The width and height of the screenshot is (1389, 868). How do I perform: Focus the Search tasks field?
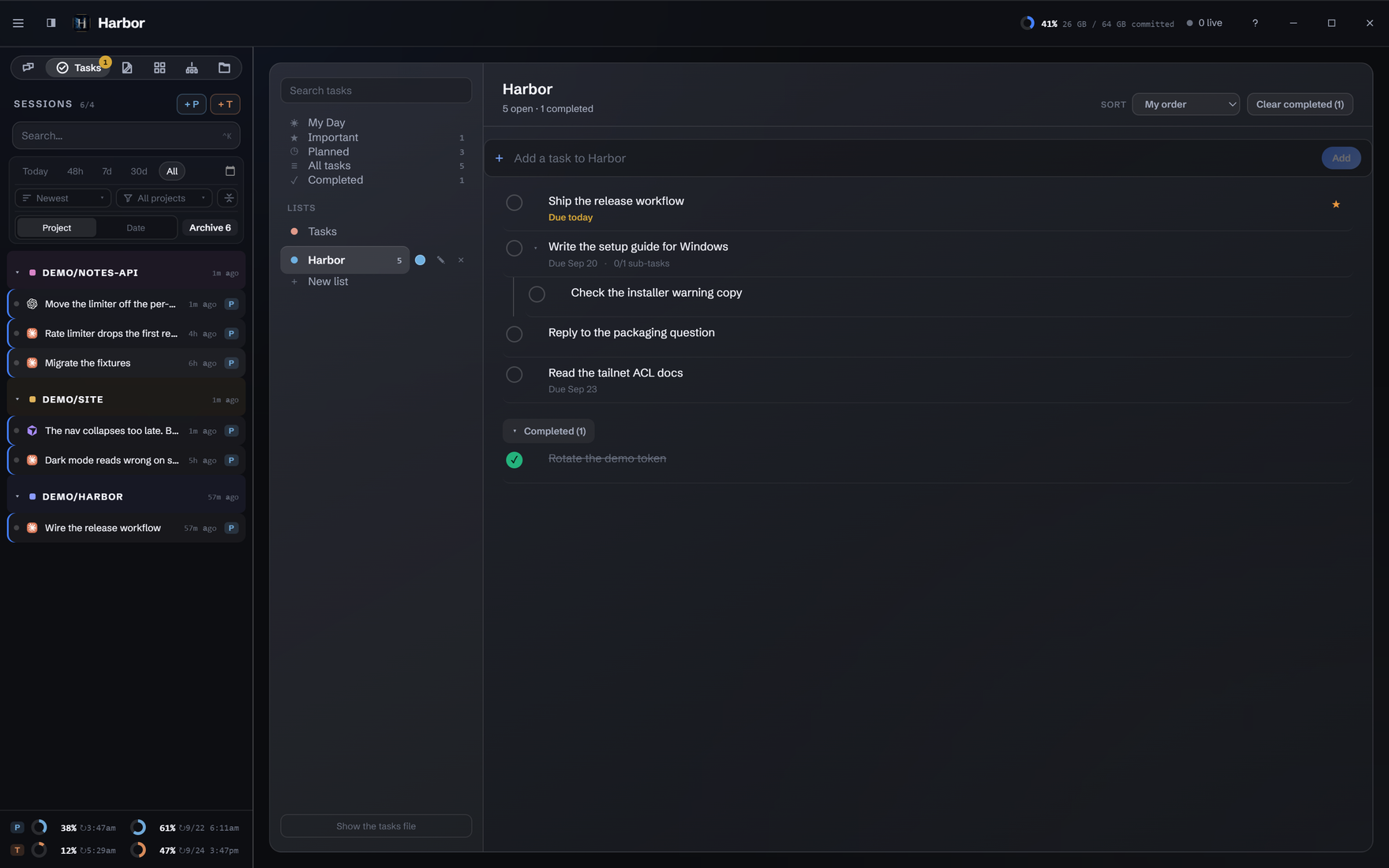[x=376, y=91]
